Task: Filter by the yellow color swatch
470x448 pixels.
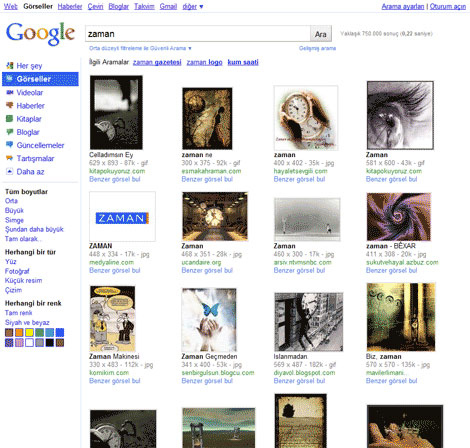Action: click(29, 332)
